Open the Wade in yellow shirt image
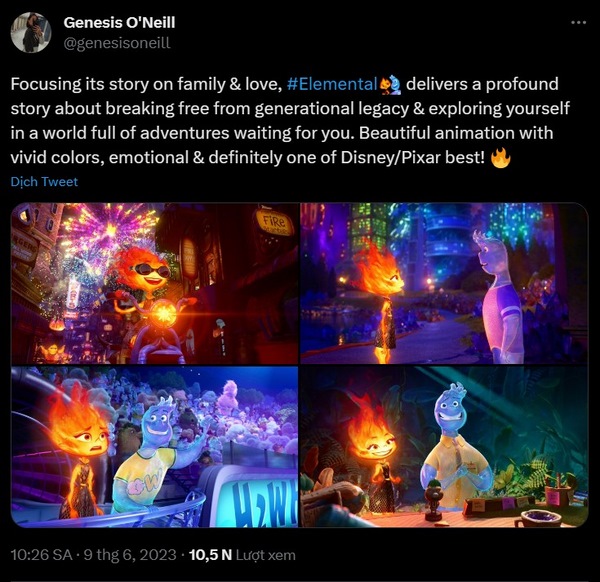This screenshot has width=600, height=582. 444,447
